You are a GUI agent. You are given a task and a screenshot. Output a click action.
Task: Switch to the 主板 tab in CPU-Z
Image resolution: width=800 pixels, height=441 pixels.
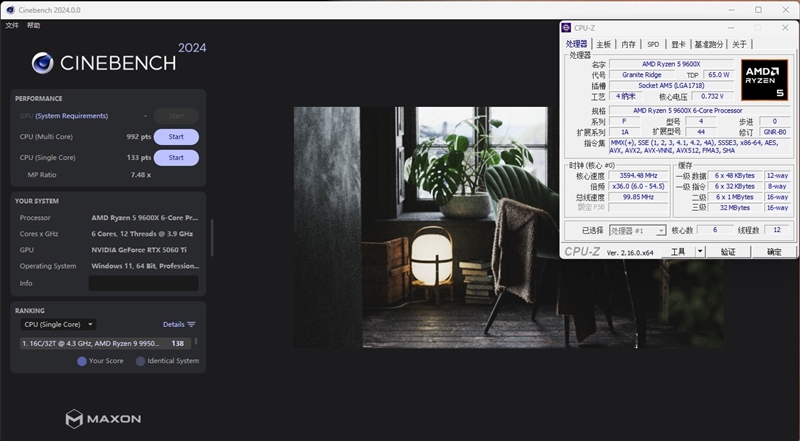click(603, 44)
